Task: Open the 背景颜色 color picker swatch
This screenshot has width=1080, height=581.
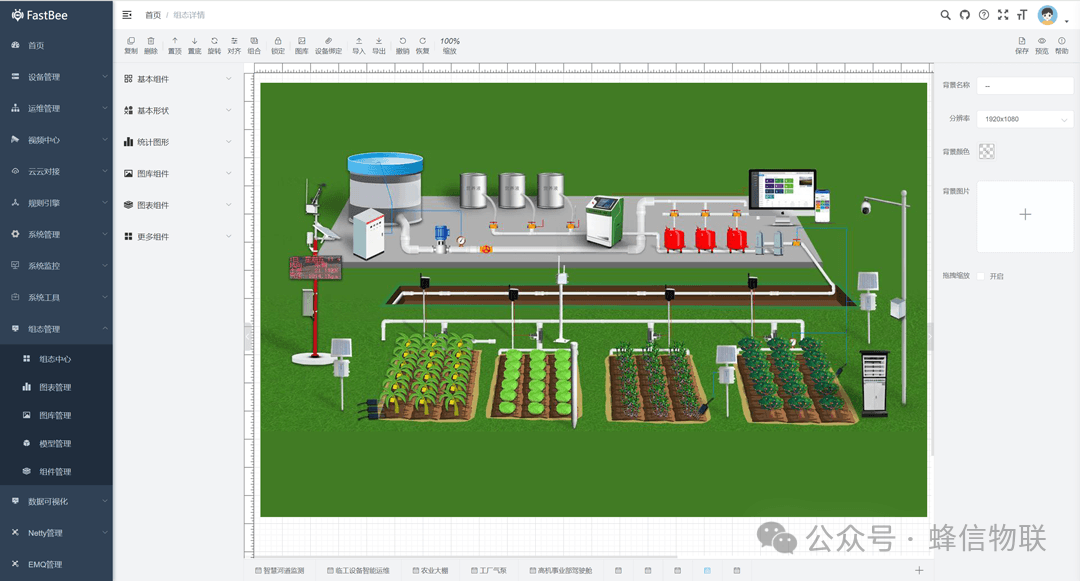Action: tap(986, 151)
